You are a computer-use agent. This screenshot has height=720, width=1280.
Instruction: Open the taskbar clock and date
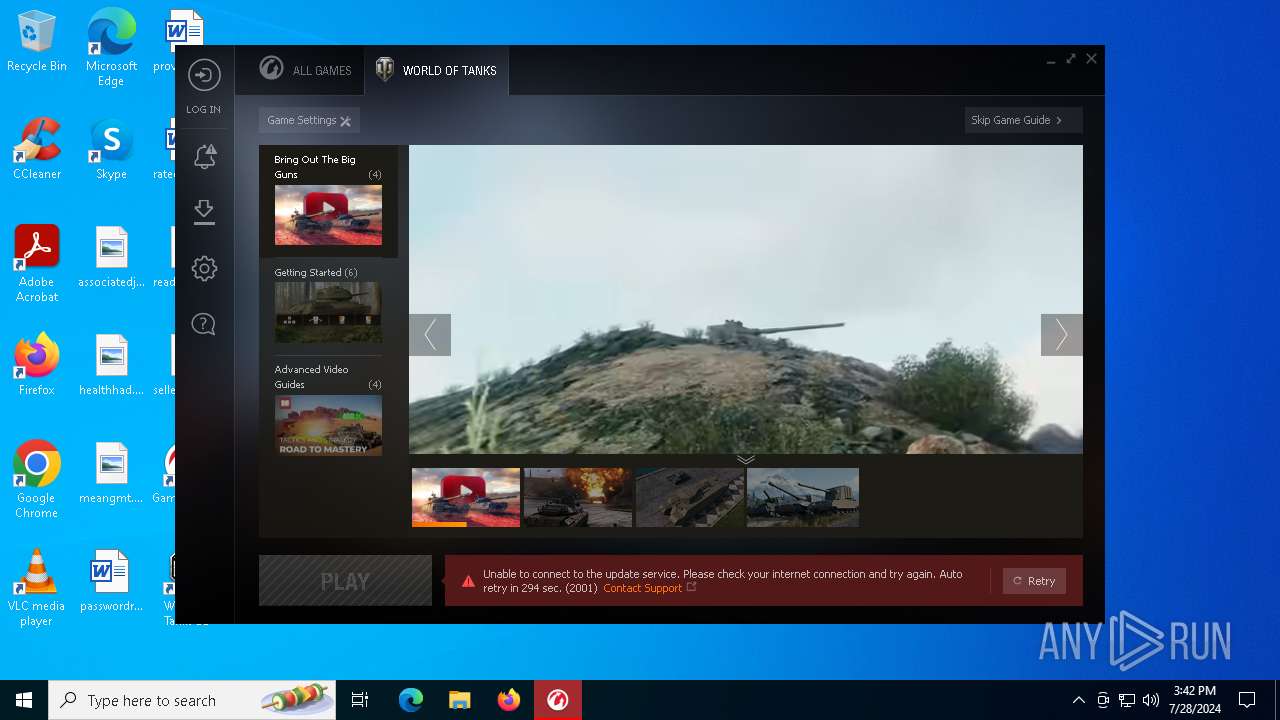click(1195, 700)
